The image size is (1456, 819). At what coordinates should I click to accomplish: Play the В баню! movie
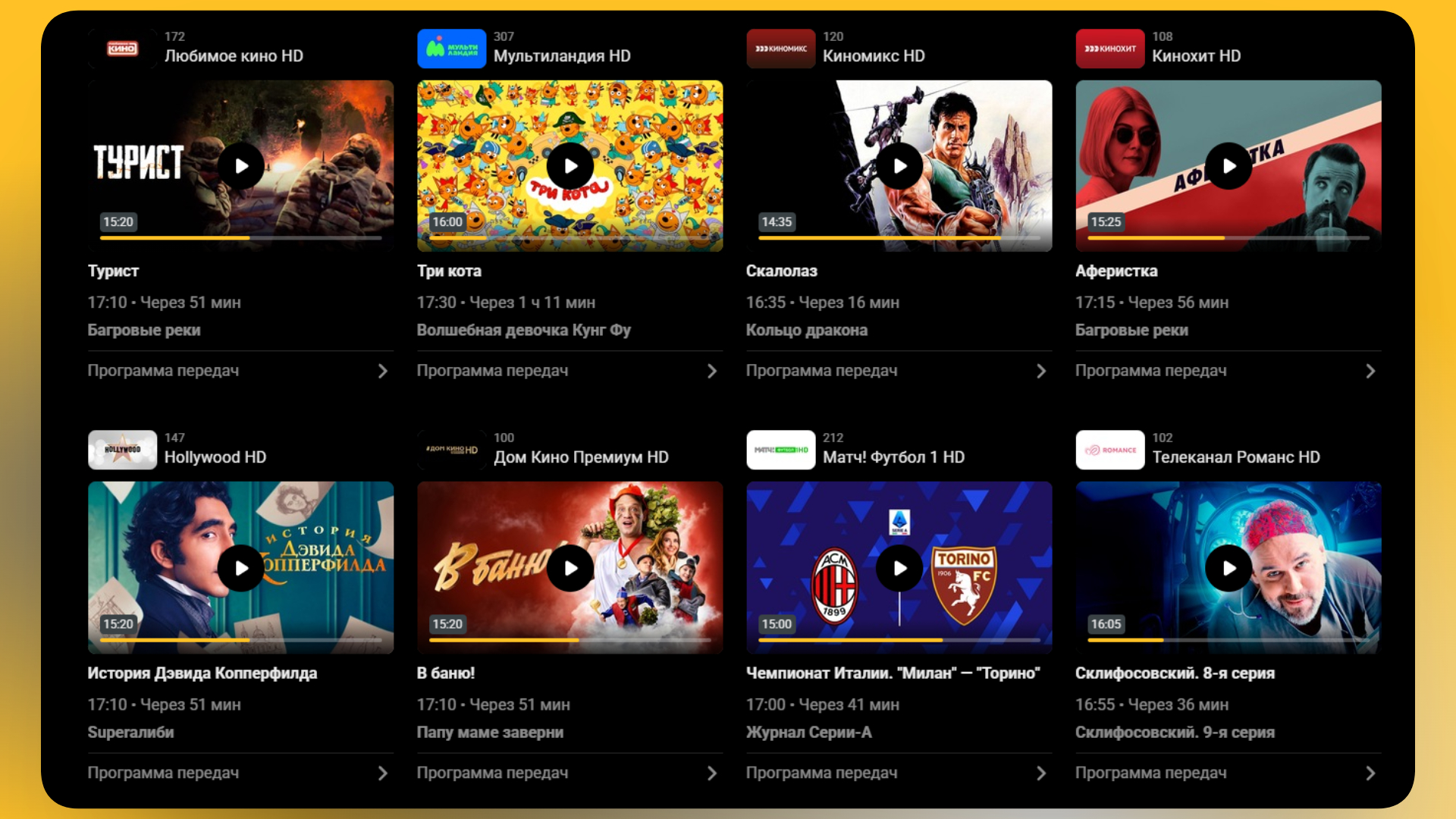(x=570, y=568)
